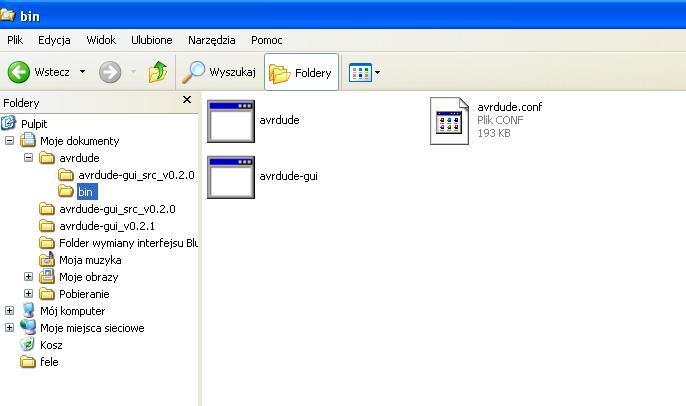Expand the Moje miejsca sieciowe node
Image resolution: width=686 pixels, height=406 pixels.
pyautogui.click(x=9, y=328)
